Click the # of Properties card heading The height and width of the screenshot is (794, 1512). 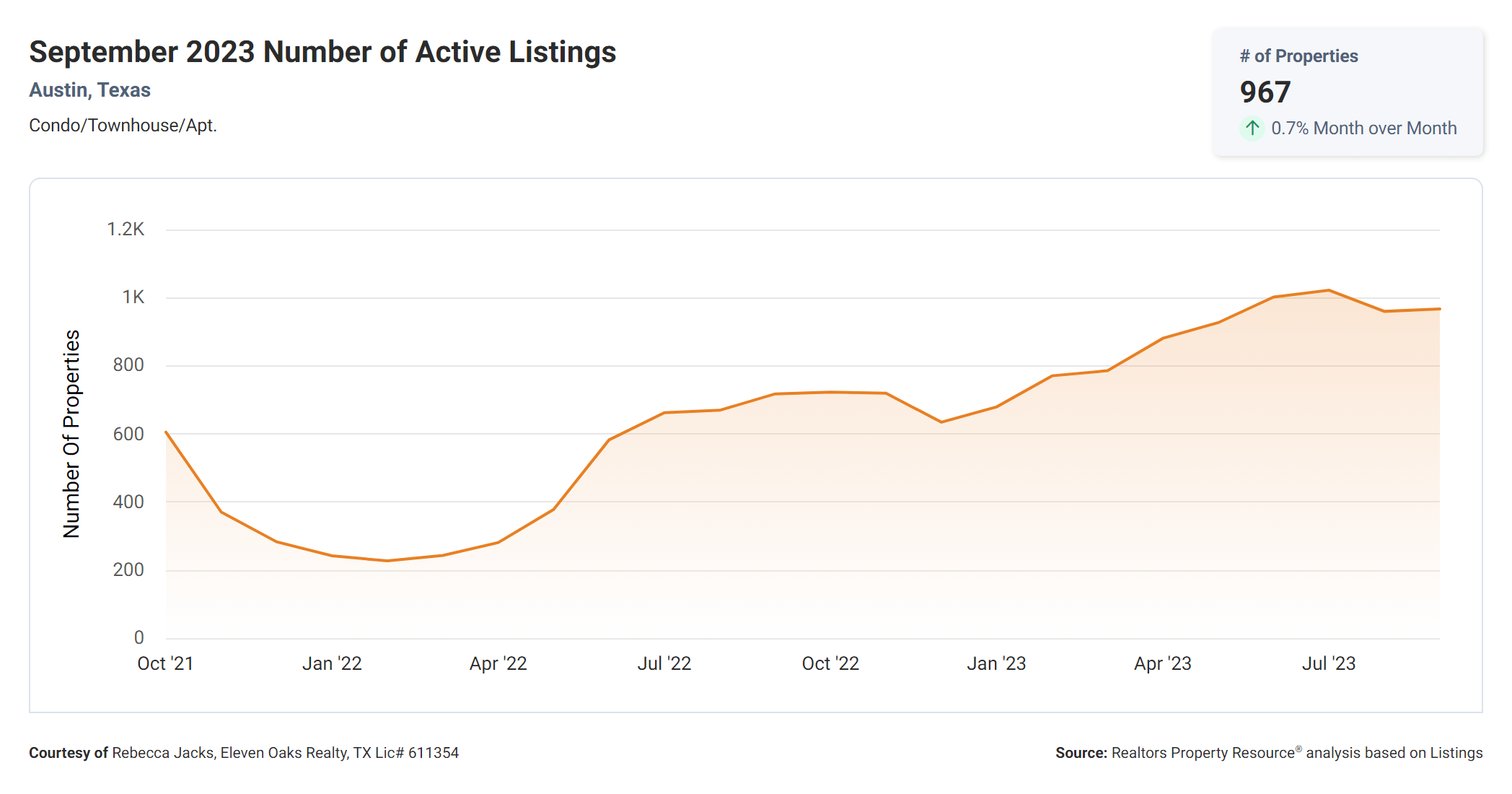(1298, 56)
